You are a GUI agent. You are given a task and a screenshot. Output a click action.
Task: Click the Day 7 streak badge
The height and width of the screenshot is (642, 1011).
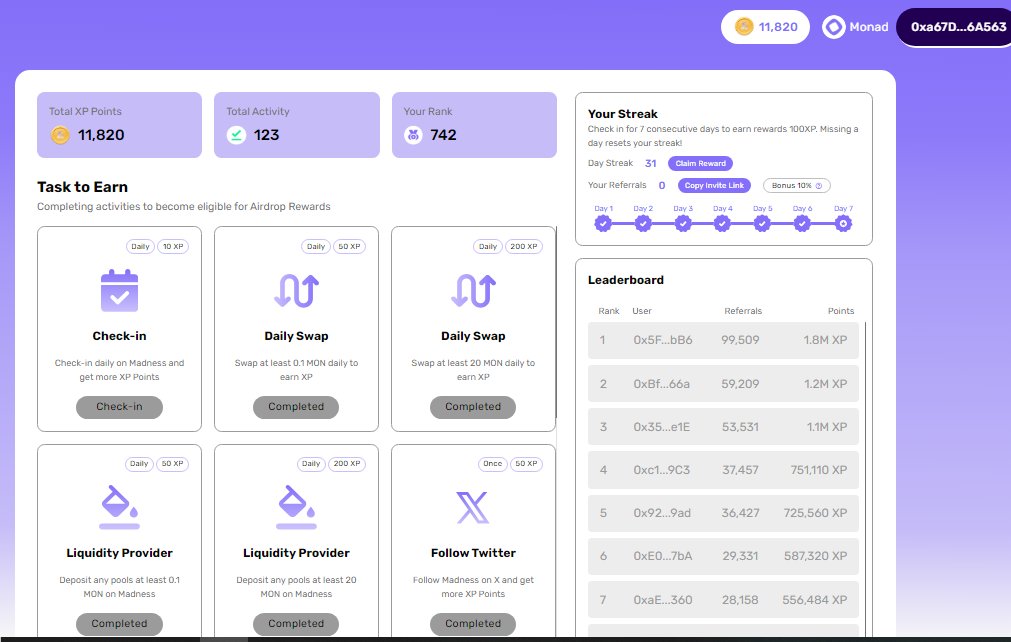843,224
